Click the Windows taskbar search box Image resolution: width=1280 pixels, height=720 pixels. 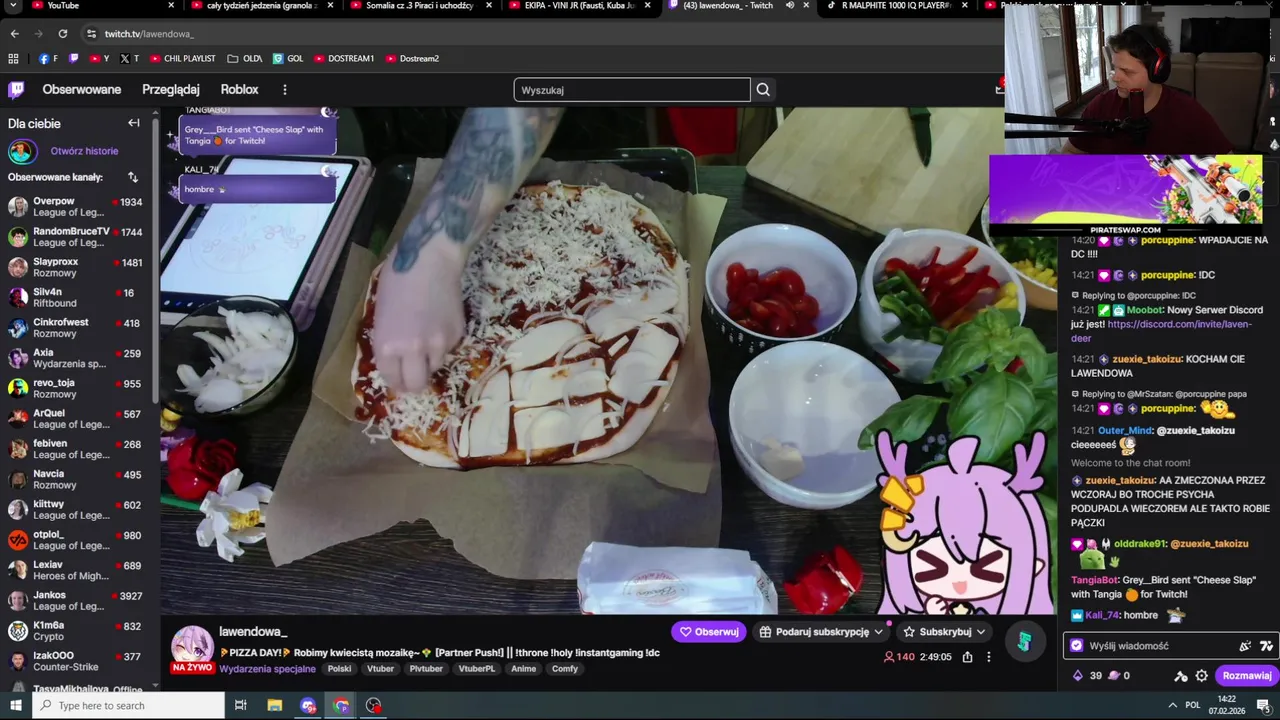[128, 705]
